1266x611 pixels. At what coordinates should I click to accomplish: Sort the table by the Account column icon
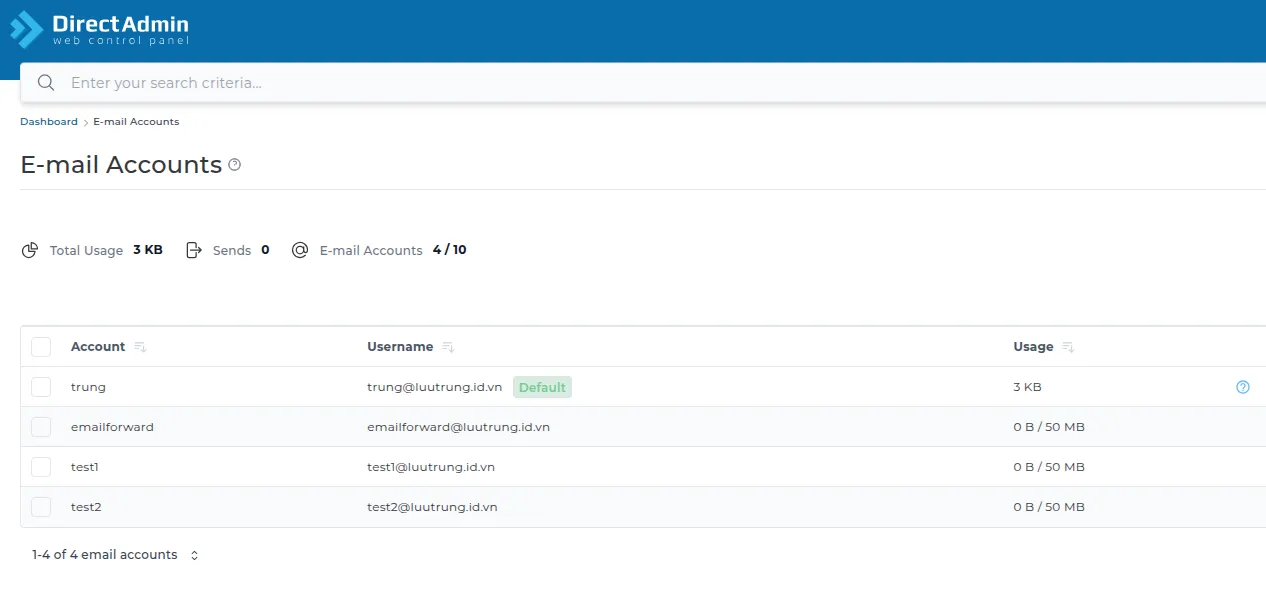(x=139, y=347)
